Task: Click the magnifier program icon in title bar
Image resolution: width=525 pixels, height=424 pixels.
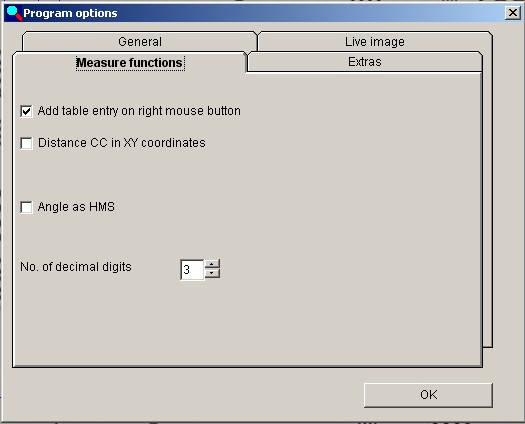Action: click(14, 13)
